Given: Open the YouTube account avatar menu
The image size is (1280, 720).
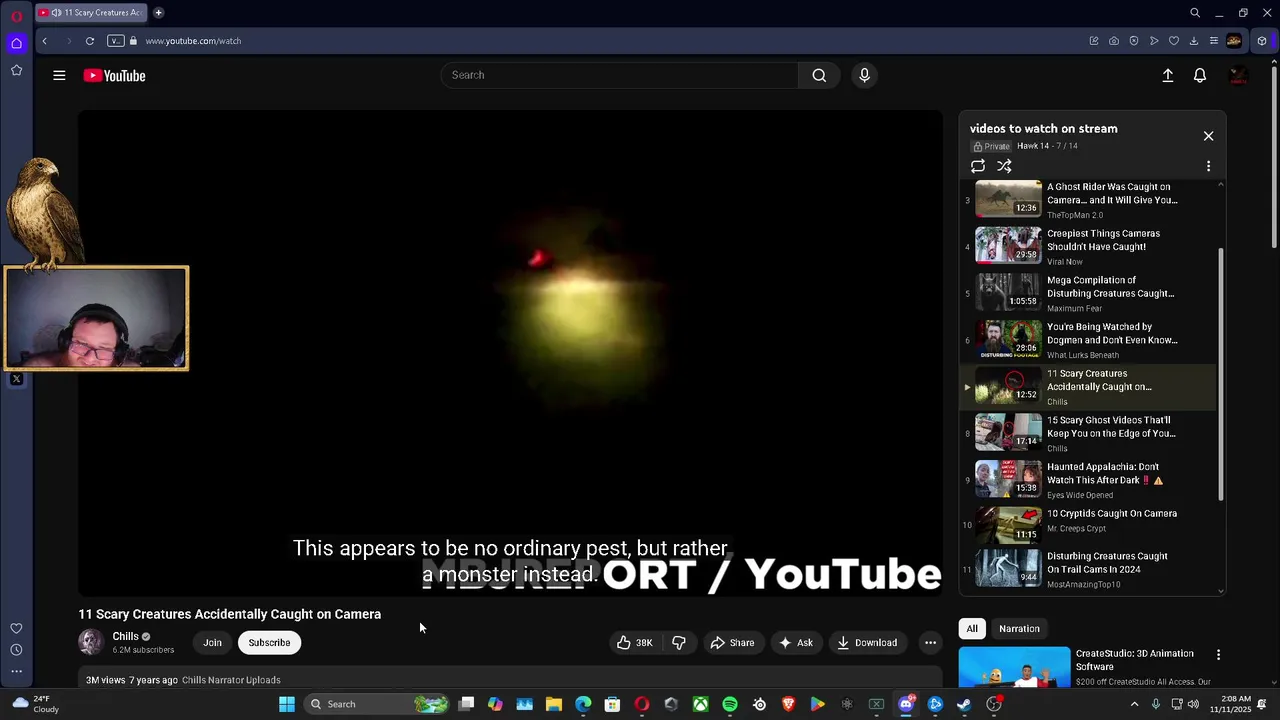Looking at the screenshot, I should pos(1238,76).
